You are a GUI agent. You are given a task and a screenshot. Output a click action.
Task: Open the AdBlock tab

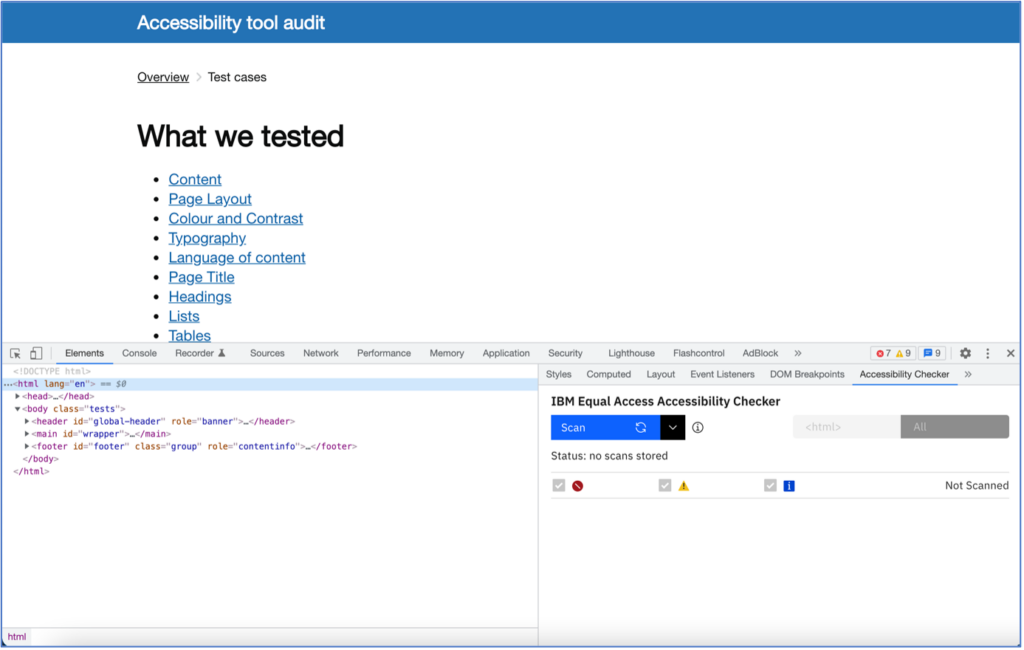coord(760,353)
